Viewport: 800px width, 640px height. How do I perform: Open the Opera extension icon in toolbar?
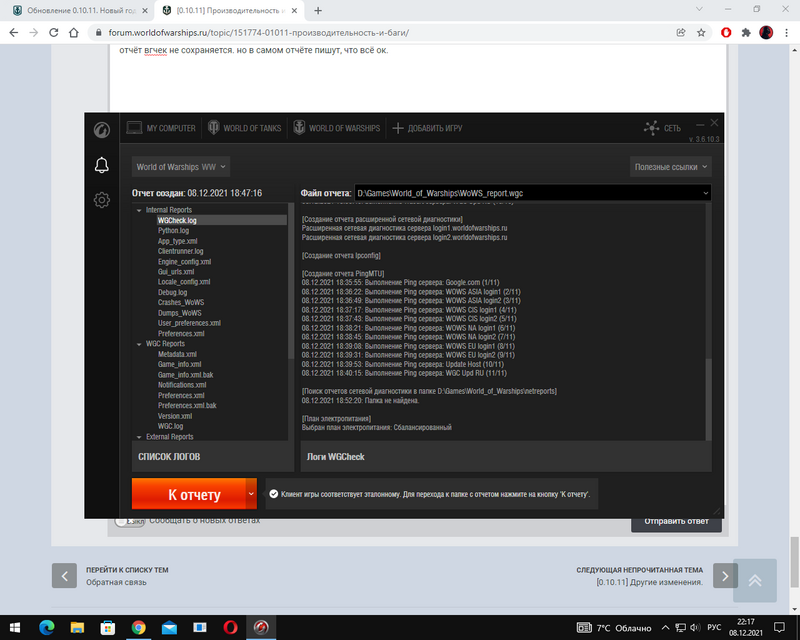726,33
